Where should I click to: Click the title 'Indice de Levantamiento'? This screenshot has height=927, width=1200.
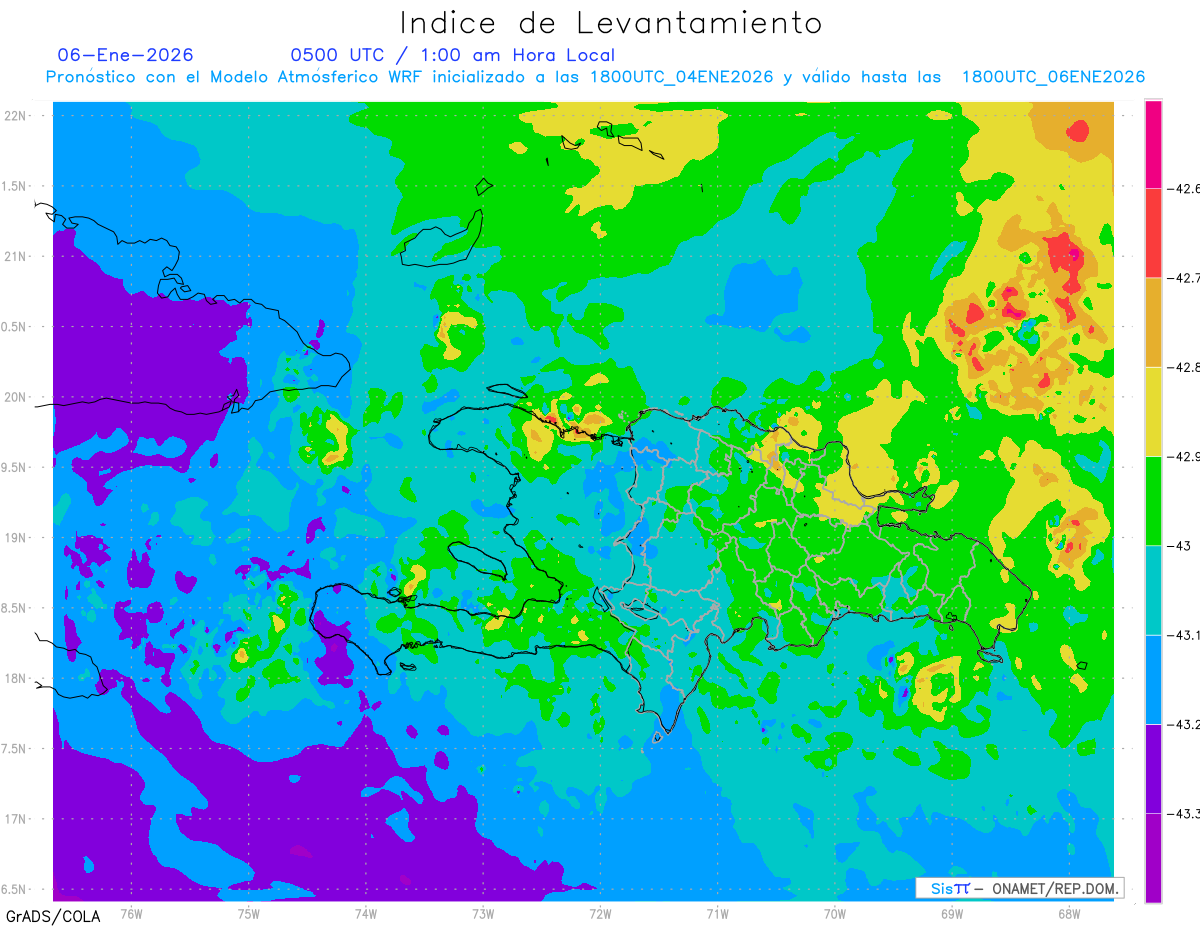pyautogui.click(x=611, y=23)
